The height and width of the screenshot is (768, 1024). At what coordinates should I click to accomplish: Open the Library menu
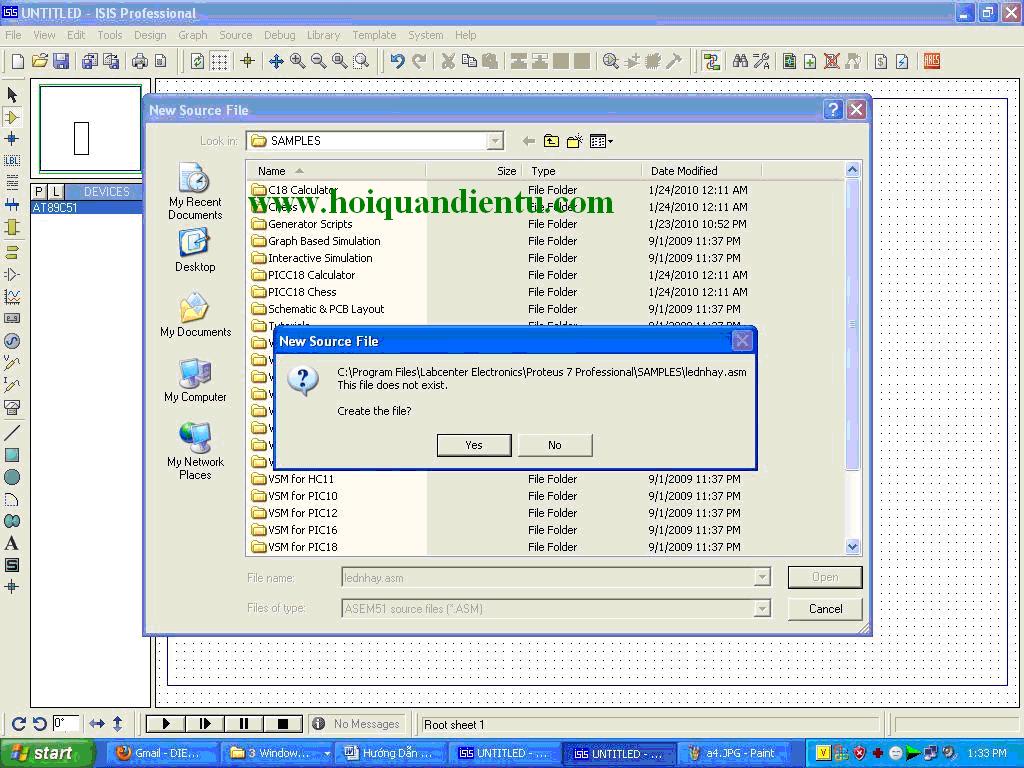(323, 35)
